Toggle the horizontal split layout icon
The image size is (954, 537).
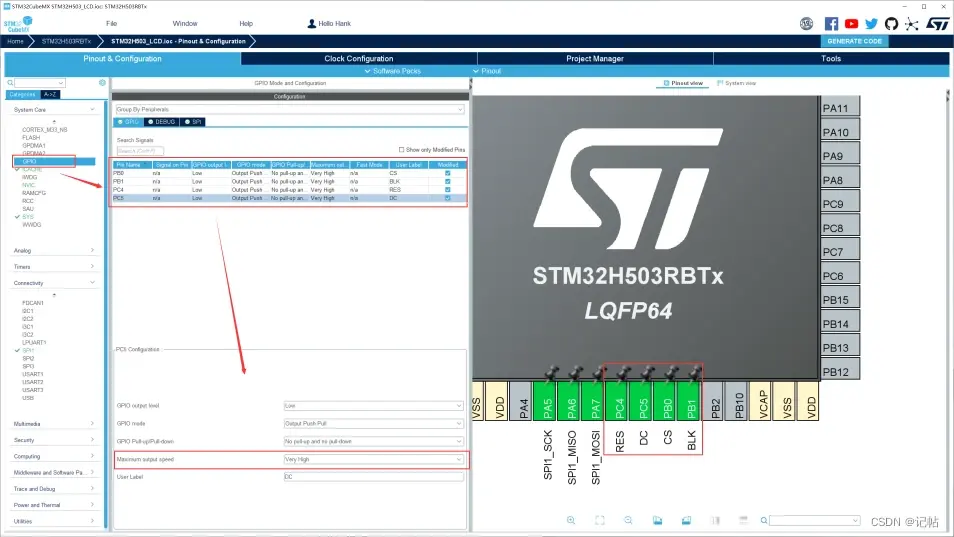click(743, 520)
